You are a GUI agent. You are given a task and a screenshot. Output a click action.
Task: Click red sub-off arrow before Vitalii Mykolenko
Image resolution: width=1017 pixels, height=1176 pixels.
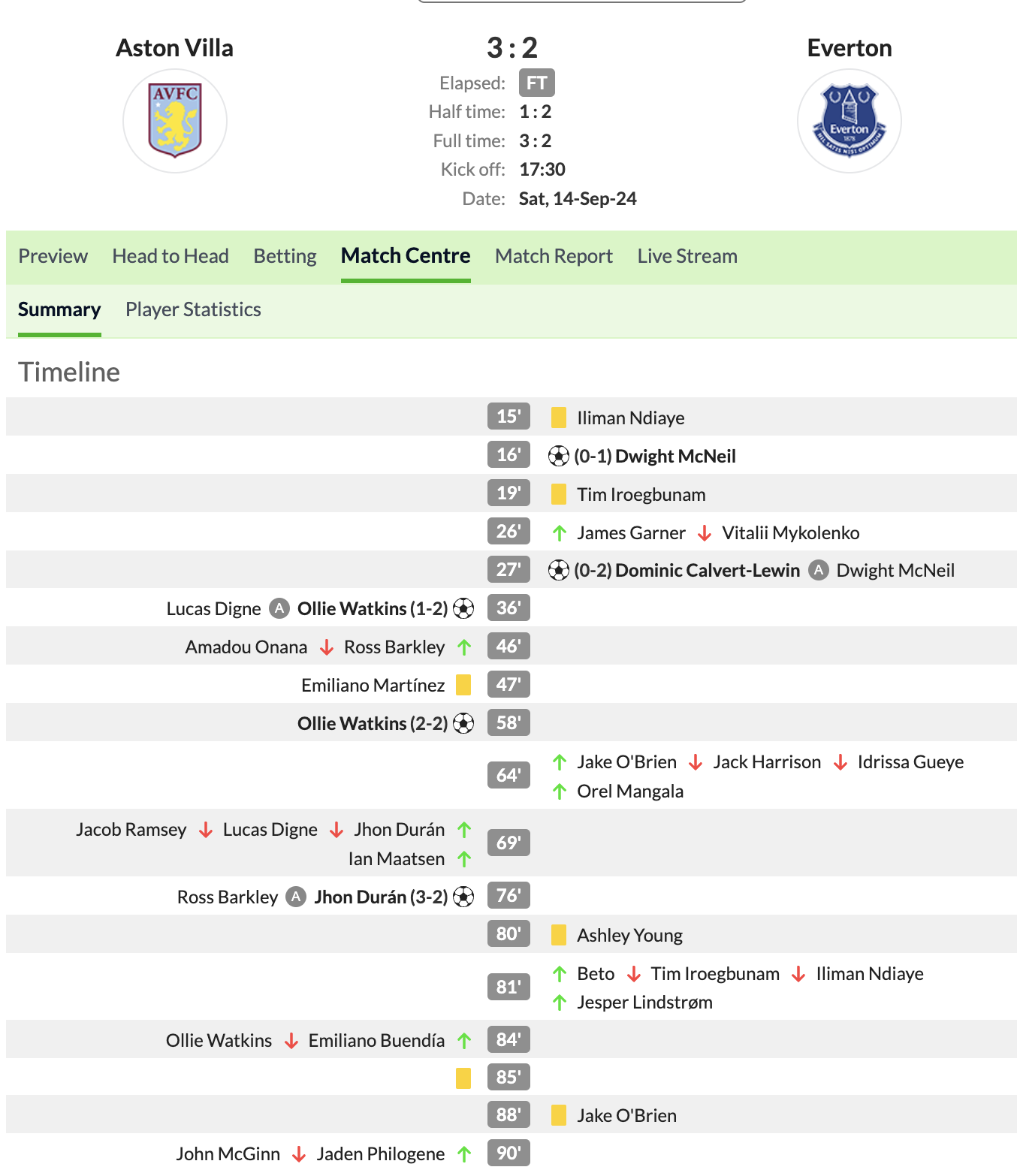click(705, 533)
